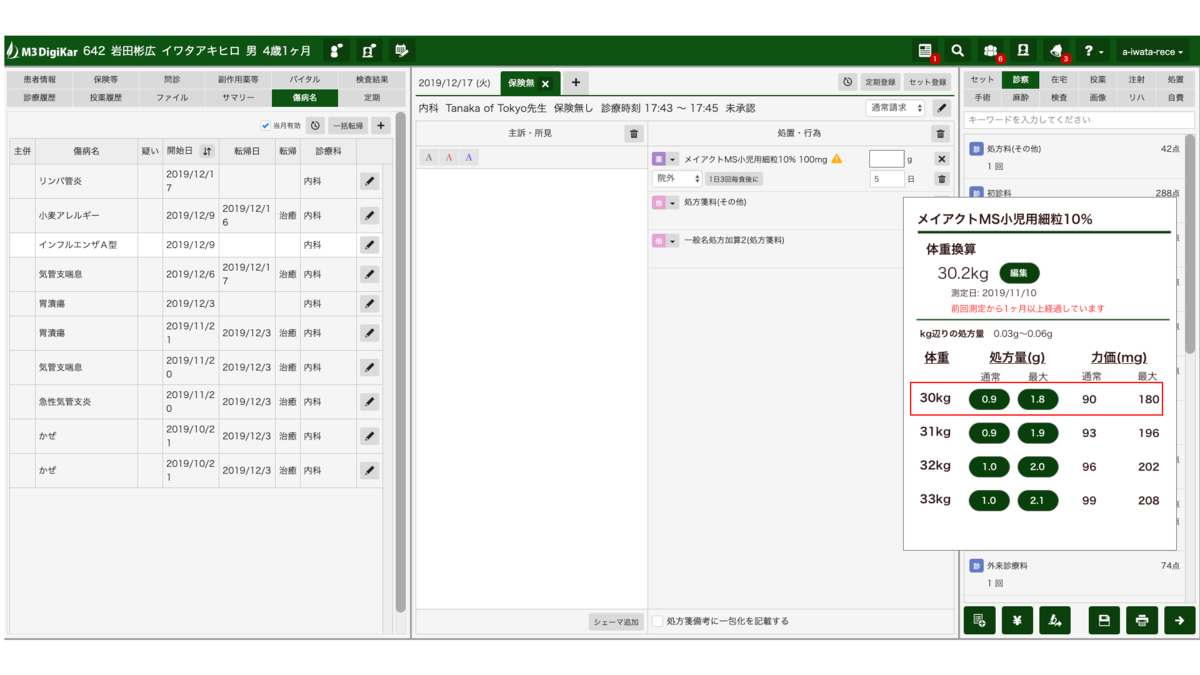The image size is (1200, 675).
Task: Open the 院外 prescription dropdown
Action: point(677,179)
